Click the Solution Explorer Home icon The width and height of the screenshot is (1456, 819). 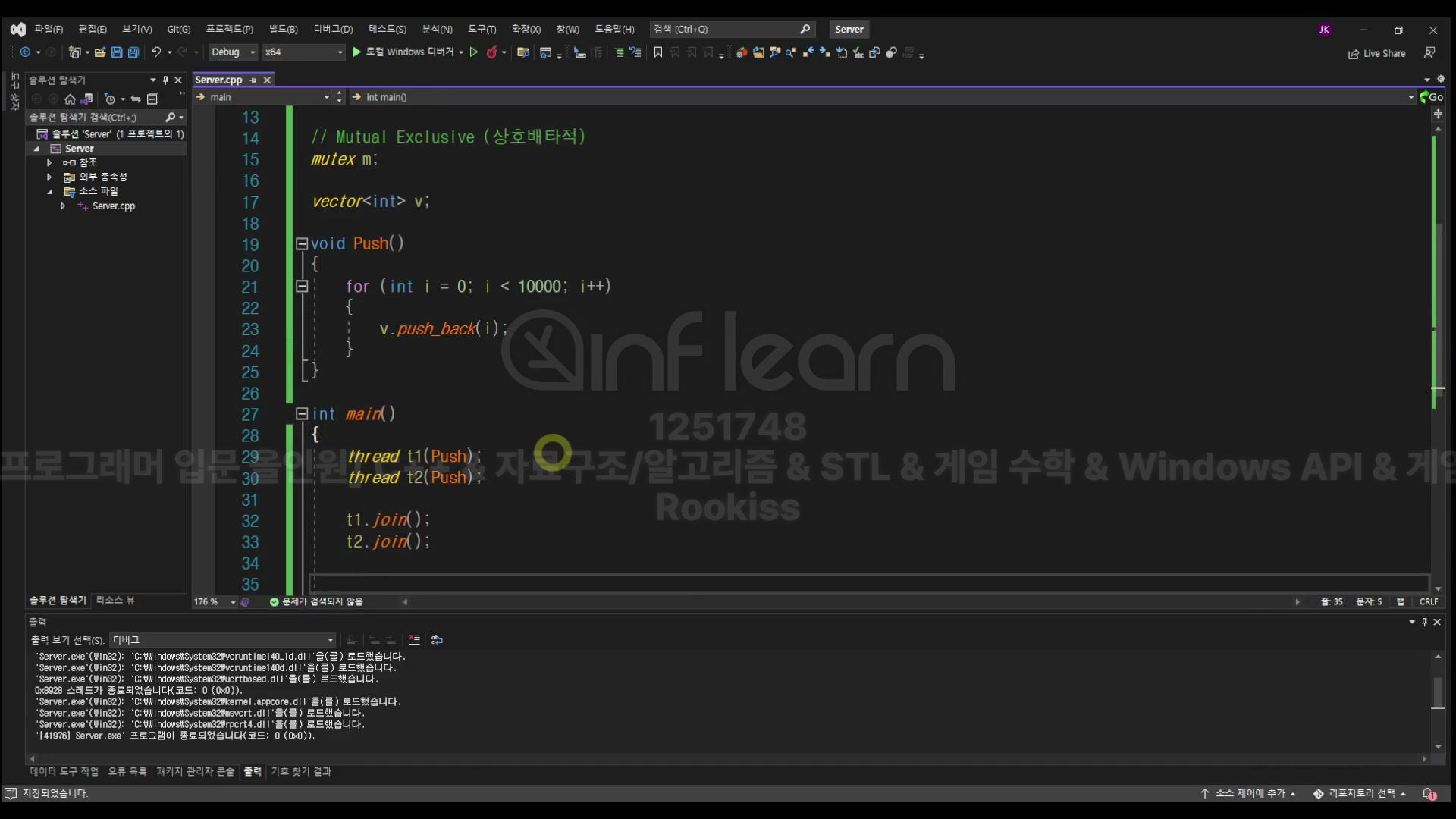pyautogui.click(x=70, y=99)
